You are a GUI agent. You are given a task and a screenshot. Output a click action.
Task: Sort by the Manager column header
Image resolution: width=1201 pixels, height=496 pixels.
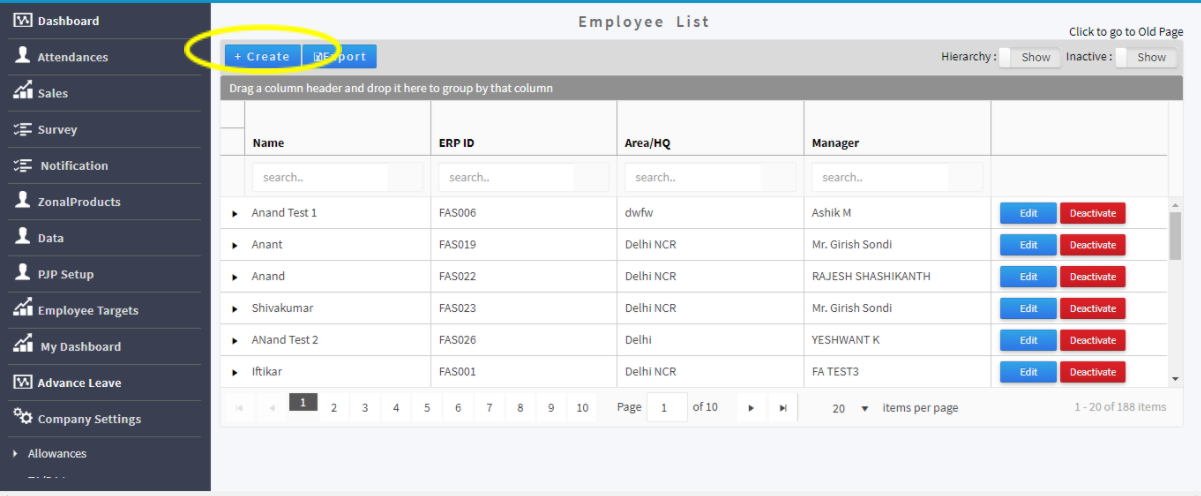835,143
